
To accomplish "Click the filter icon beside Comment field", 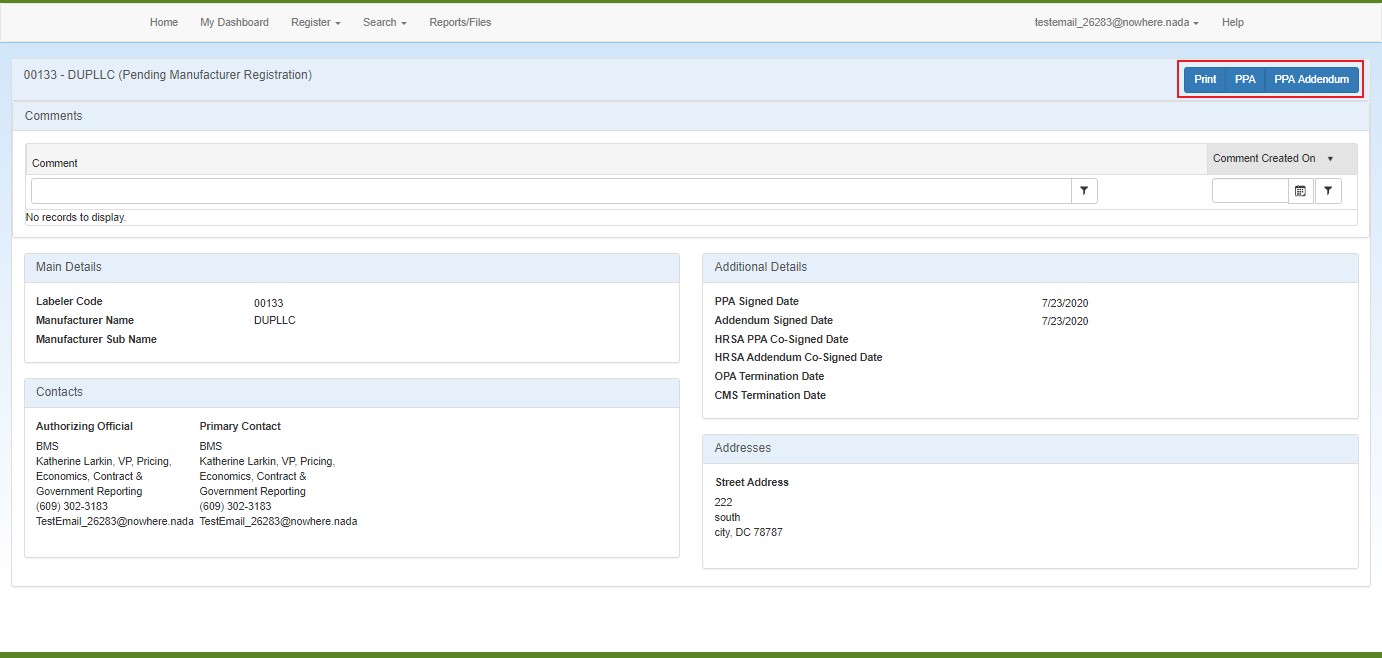I will [x=1084, y=190].
